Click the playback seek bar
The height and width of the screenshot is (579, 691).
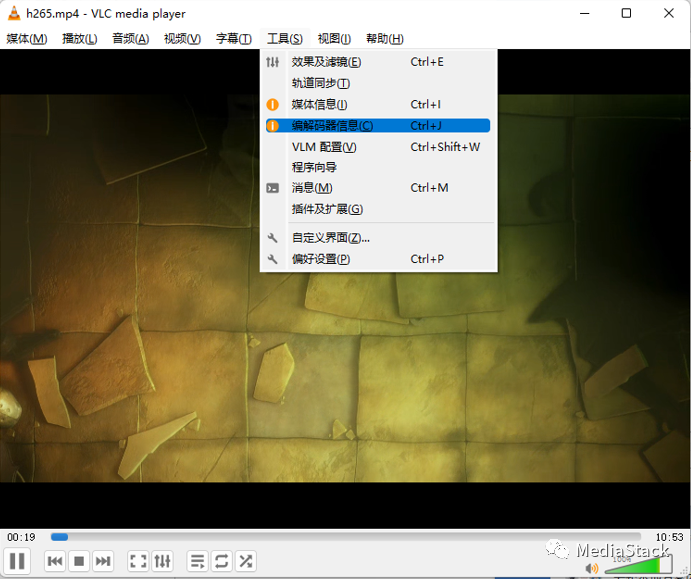coord(345,537)
